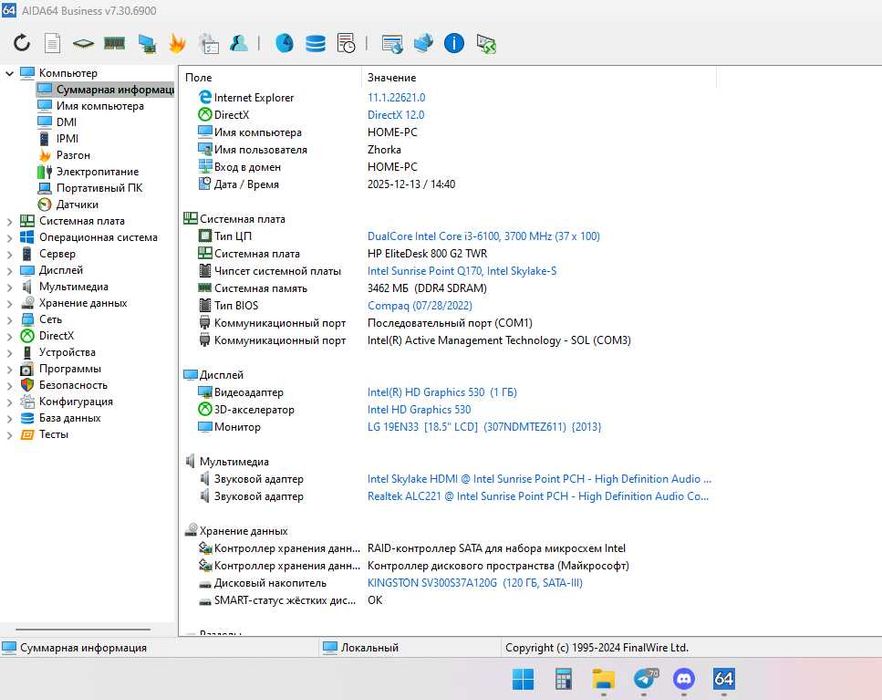The width and height of the screenshot is (882, 700).
Task: Open the DirectX 12.0 value link
Action: tap(396, 115)
